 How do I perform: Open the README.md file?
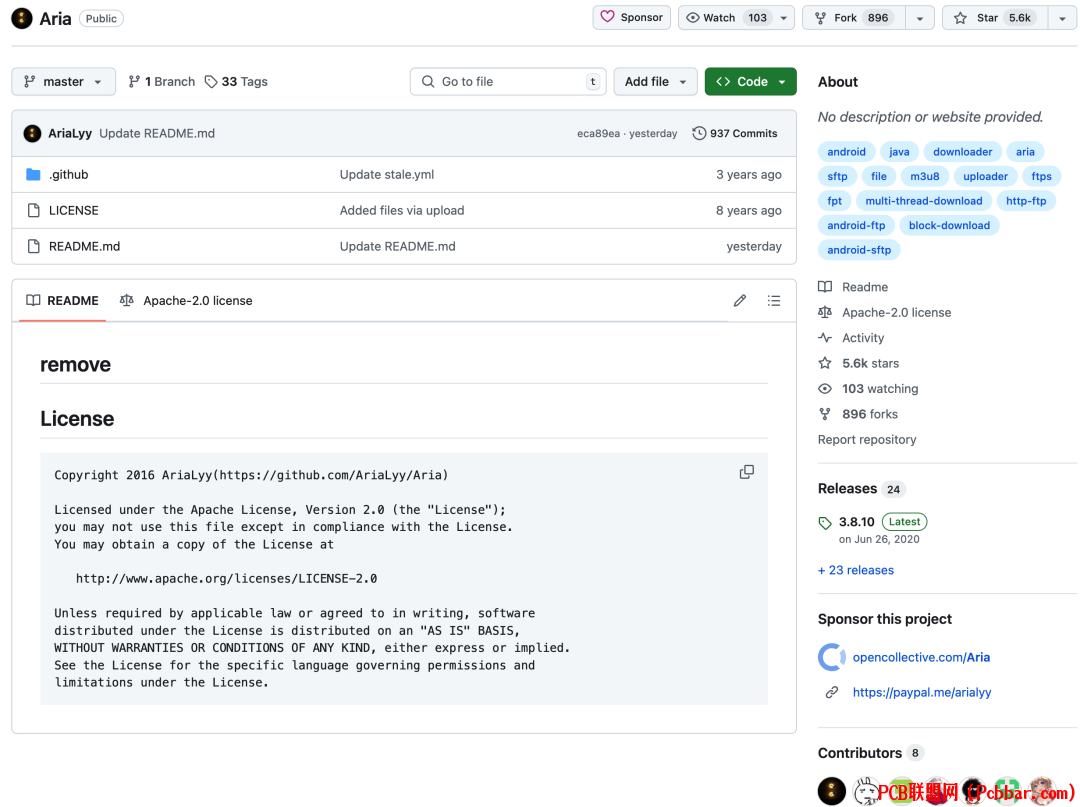click(85, 247)
